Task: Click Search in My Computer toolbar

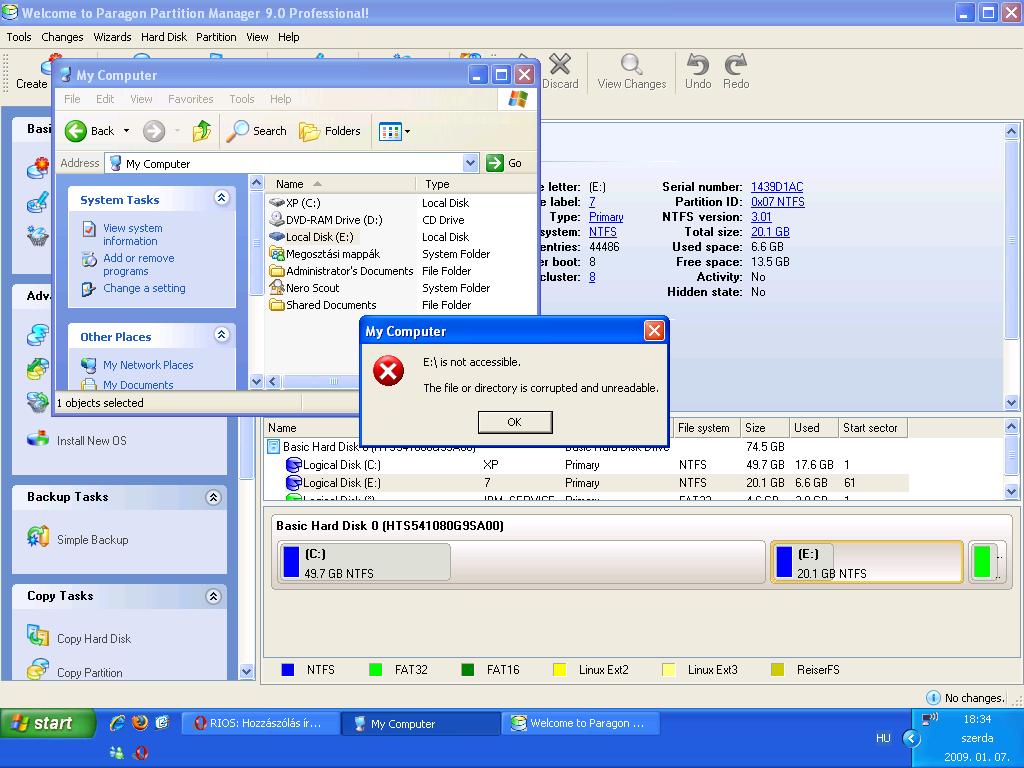Action: 257,131
